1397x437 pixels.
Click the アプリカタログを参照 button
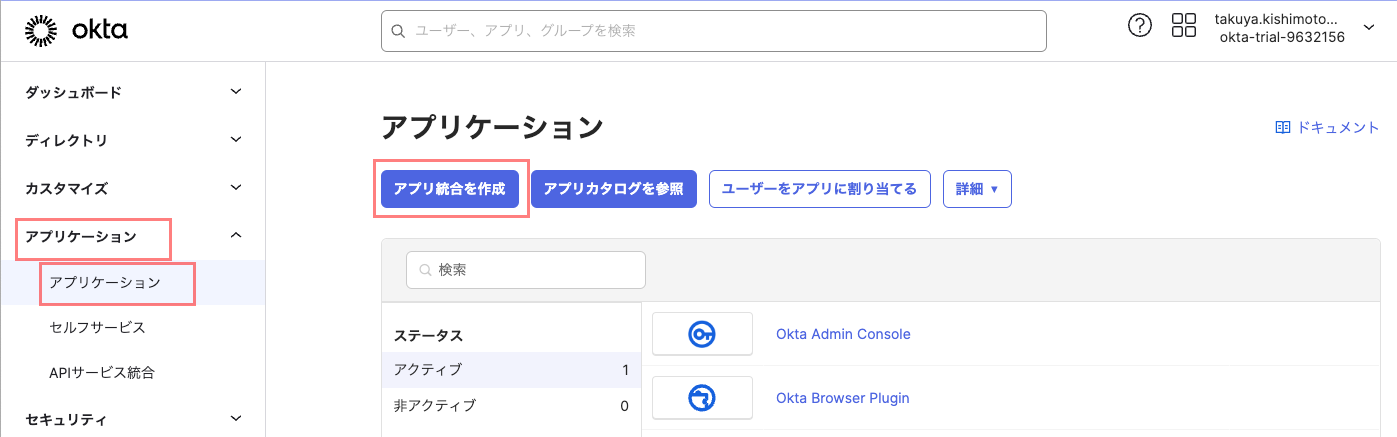[613, 189]
